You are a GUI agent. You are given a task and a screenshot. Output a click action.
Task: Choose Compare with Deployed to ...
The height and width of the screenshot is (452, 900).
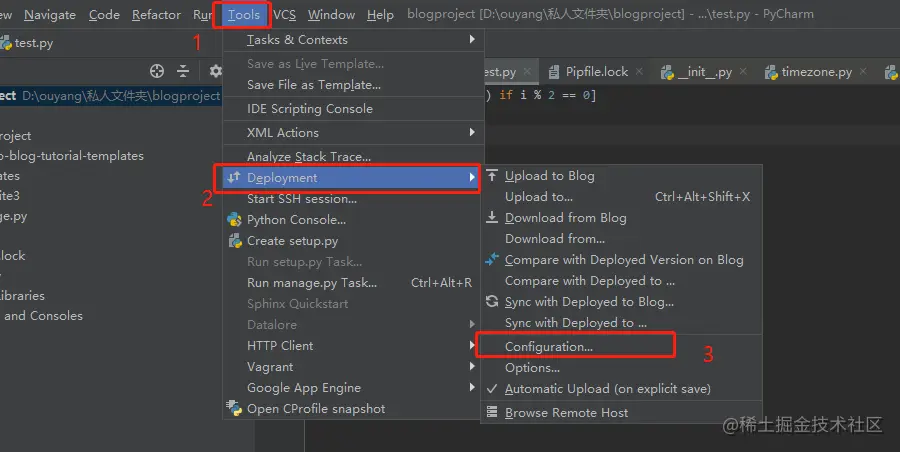[x=622, y=281]
